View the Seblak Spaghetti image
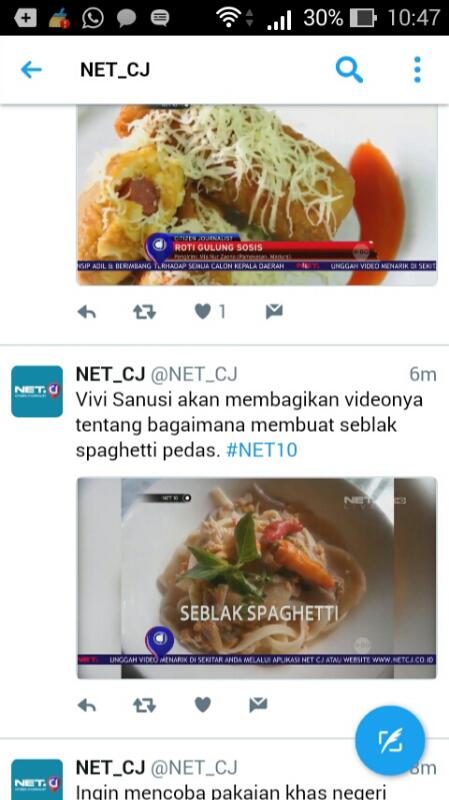This screenshot has width=449, height=800. click(257, 578)
